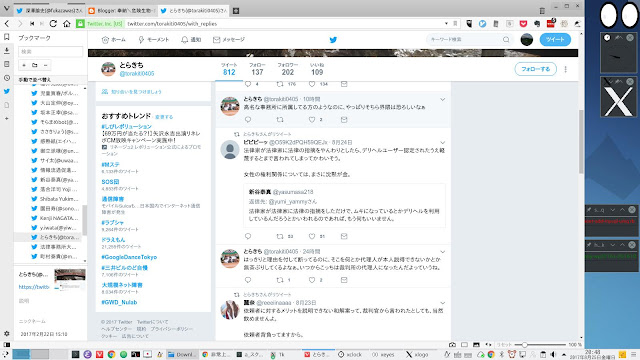Toggle panel visibility in status bar
The width and height of the screenshot is (640, 360).
(7, 345)
